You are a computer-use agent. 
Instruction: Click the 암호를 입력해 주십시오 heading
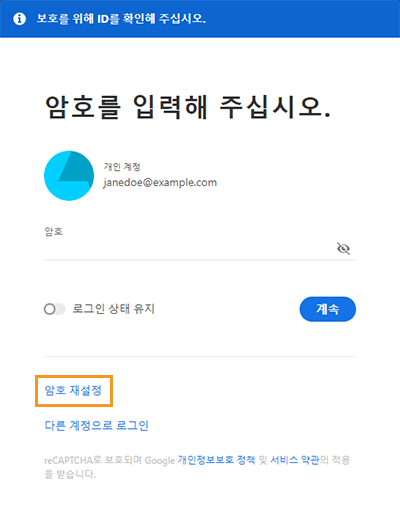tap(188, 107)
